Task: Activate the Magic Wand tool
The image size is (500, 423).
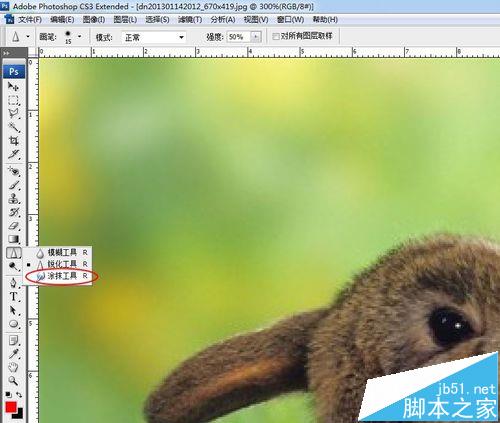Action: (13, 127)
